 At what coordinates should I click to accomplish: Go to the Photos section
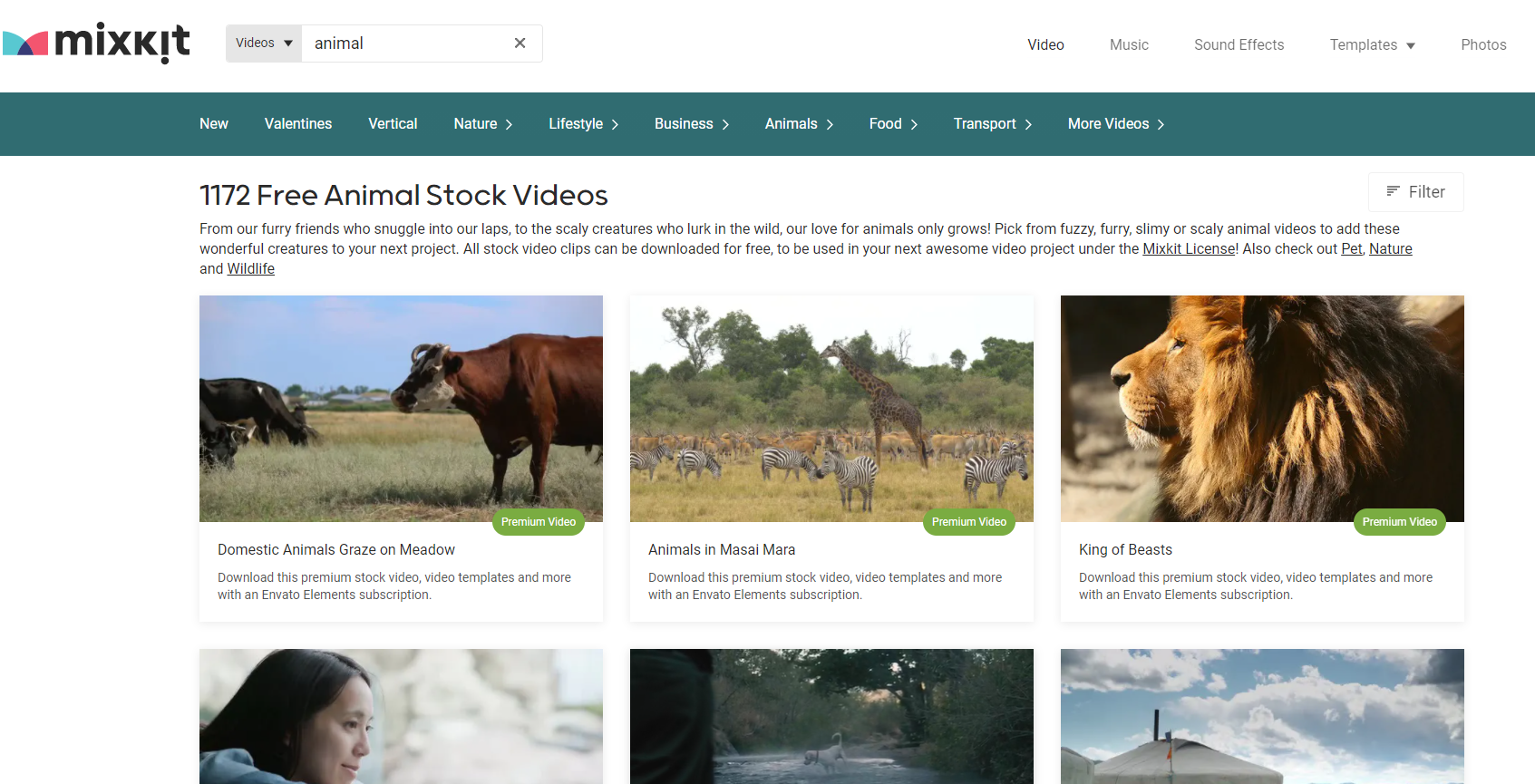(1483, 44)
